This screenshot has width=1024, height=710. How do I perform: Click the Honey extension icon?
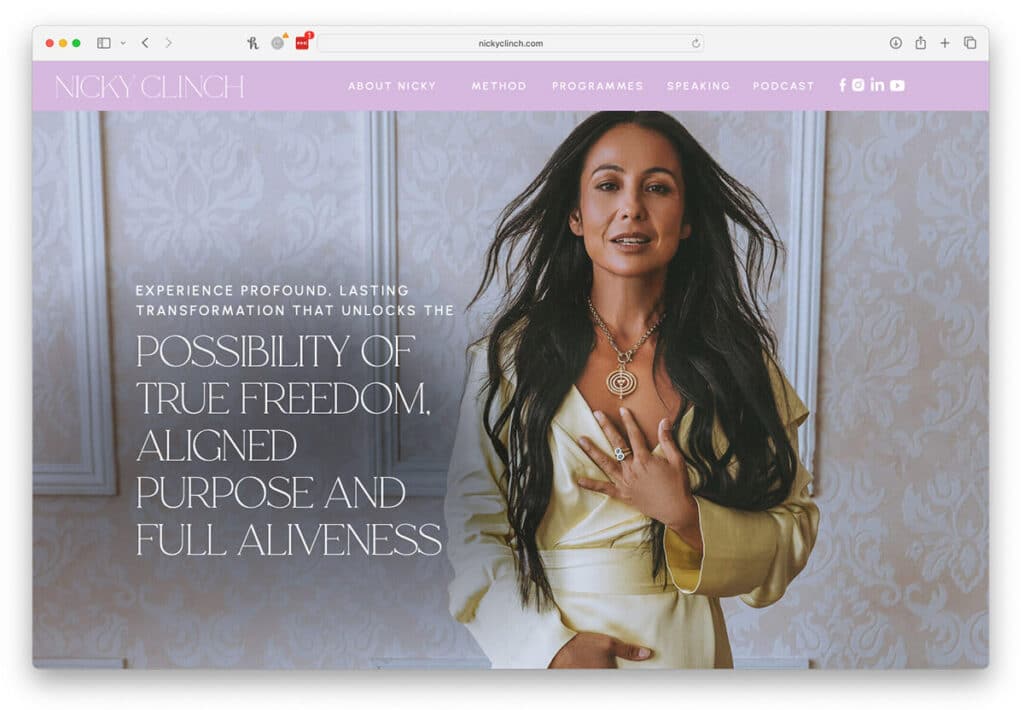point(253,43)
